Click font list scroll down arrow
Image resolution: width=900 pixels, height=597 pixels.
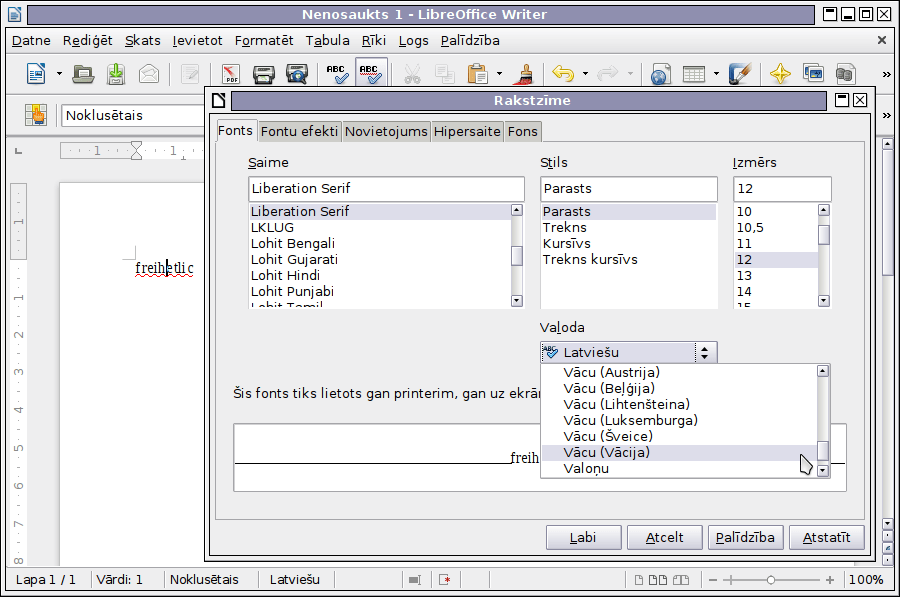tap(517, 301)
